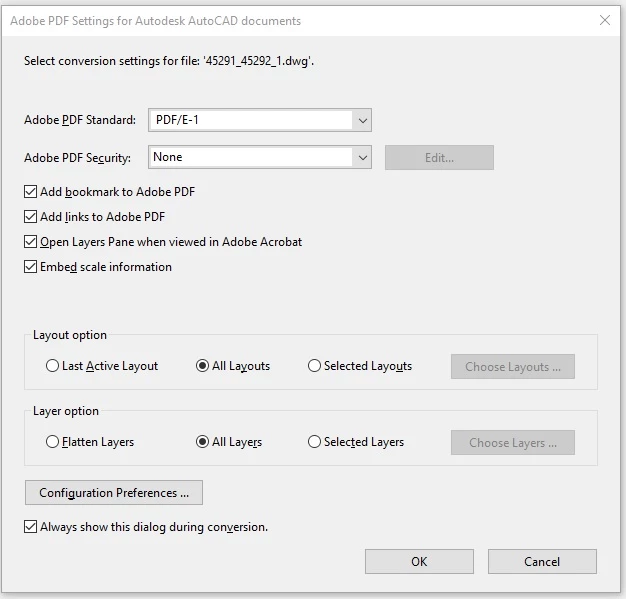Cancel the PDF settings dialog
Screen dimensions: 626x599
pyautogui.click(x=542, y=561)
